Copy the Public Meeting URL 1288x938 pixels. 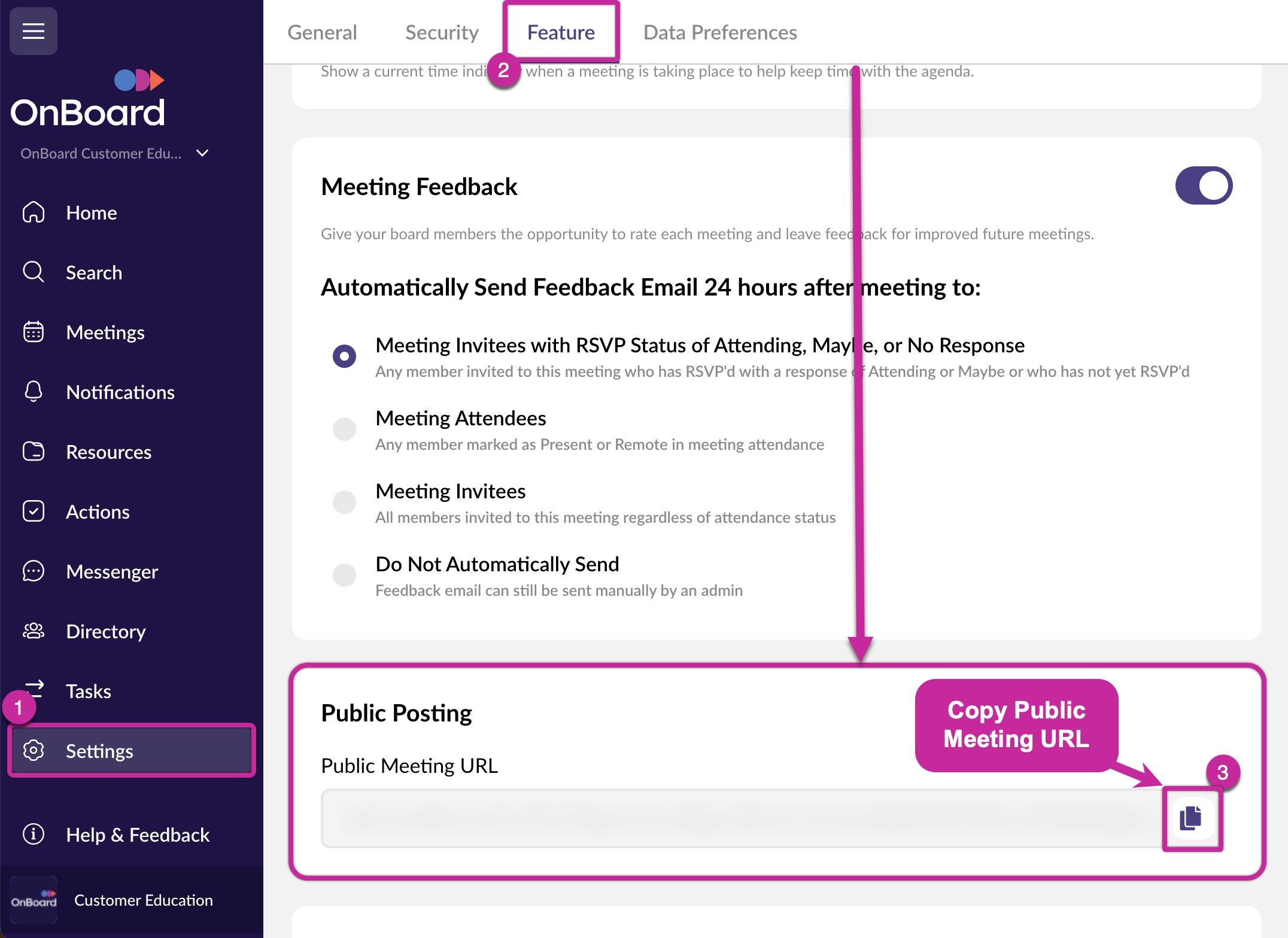(1191, 818)
